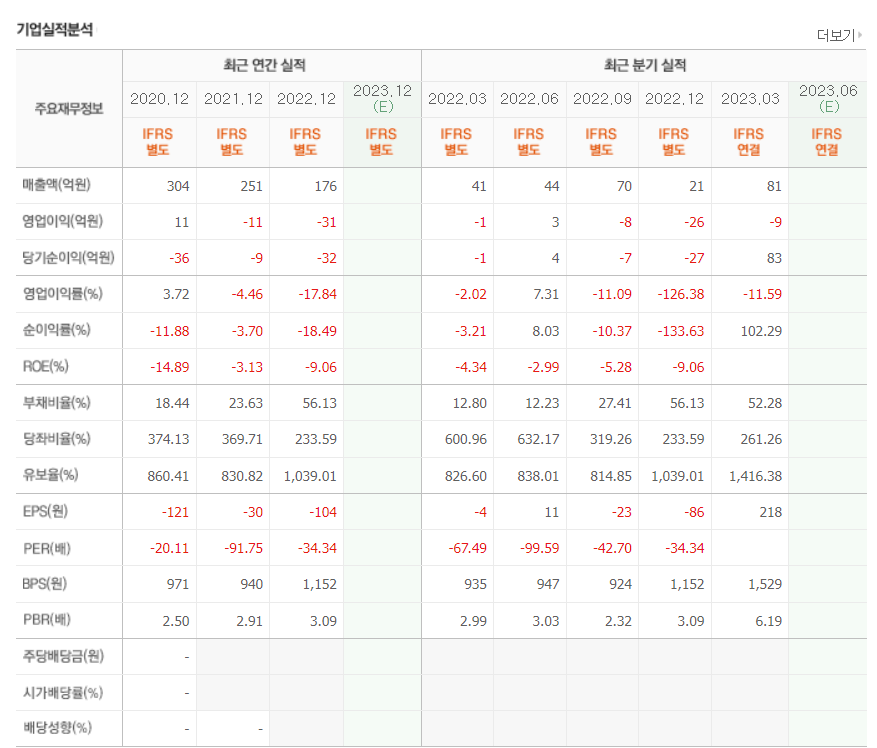The image size is (877, 748).
Task: Click the -14.89 ROE value
Action: [169, 367]
